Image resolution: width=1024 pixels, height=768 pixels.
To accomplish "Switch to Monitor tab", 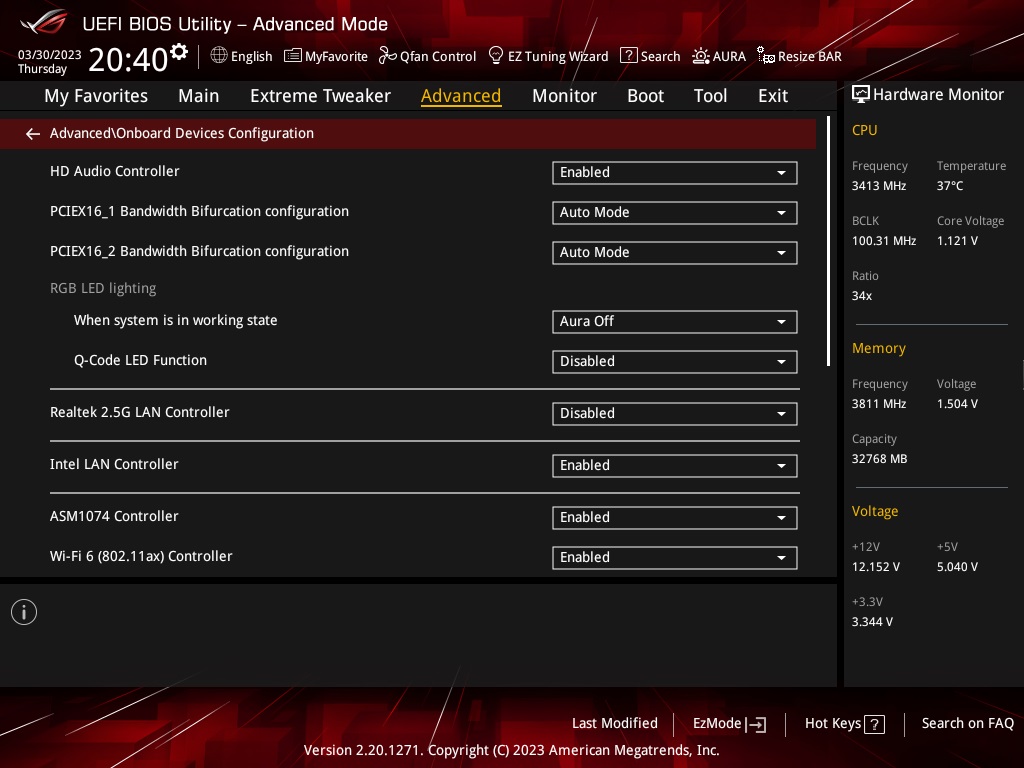I will (564, 96).
